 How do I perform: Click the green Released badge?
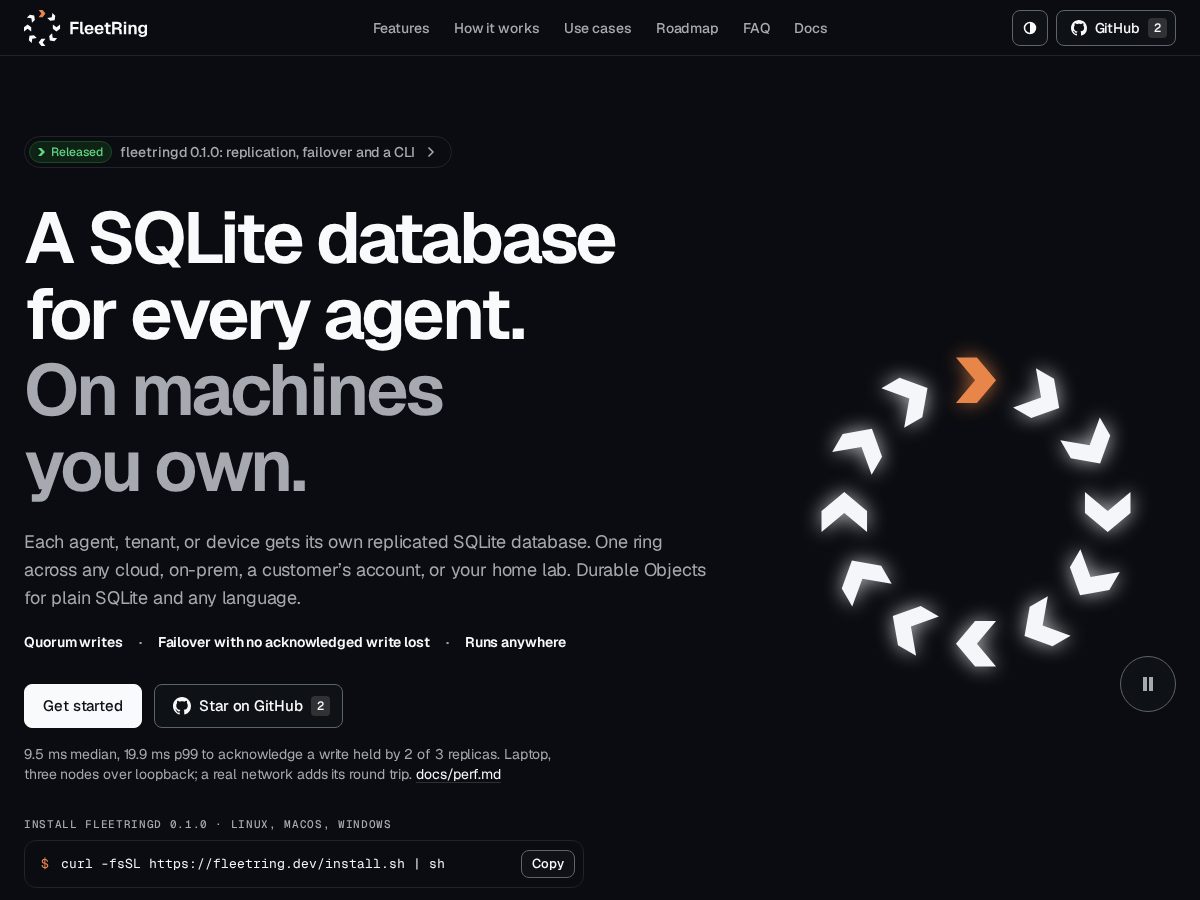[x=70, y=152]
